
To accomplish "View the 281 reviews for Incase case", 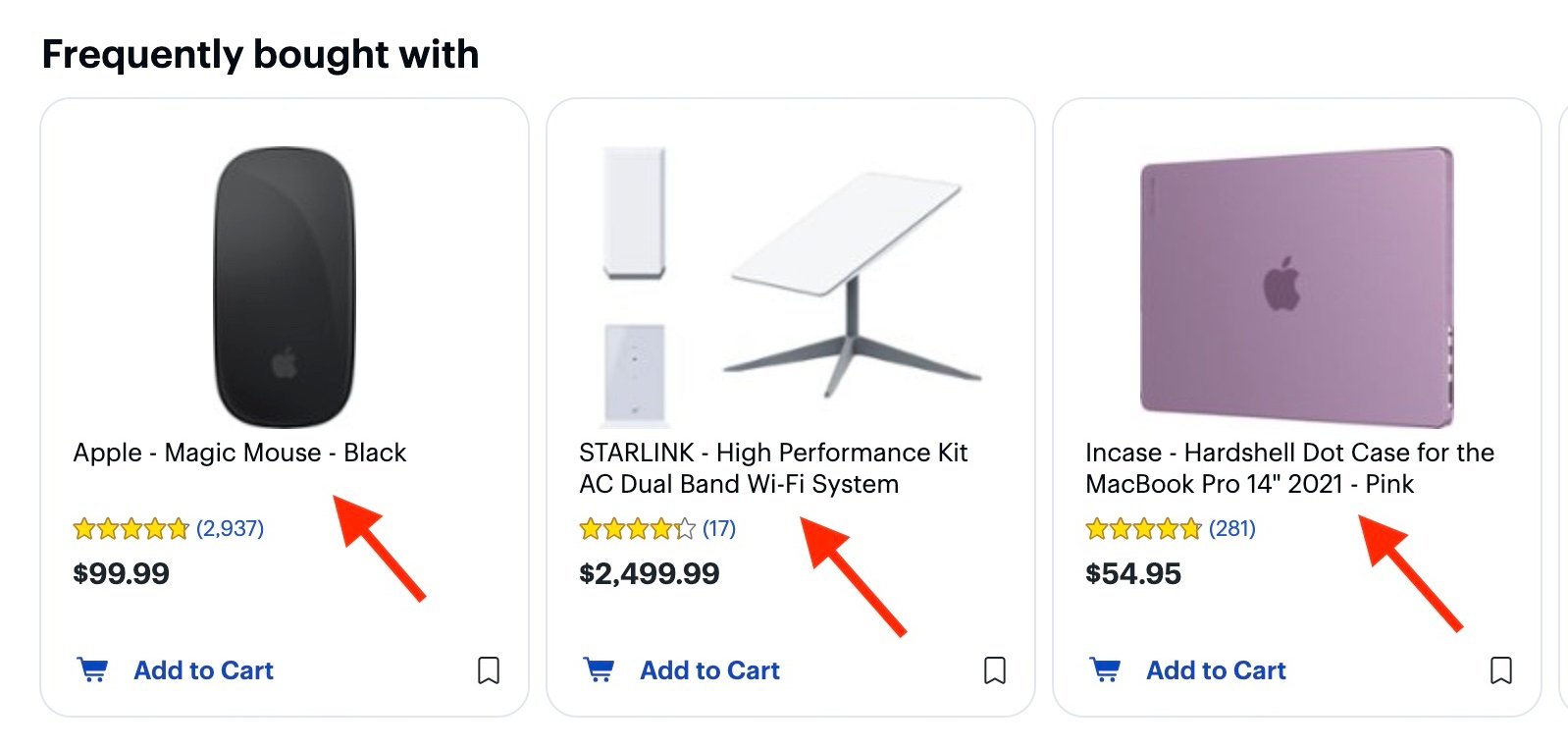I will [x=1232, y=529].
